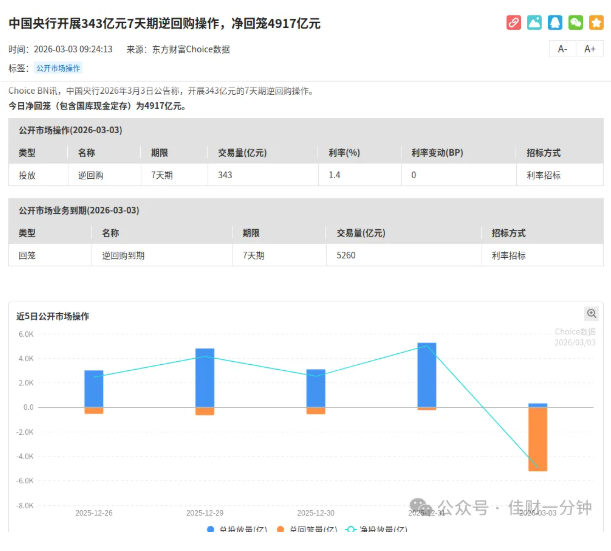
Task: Decrease font size with A- button
Action: click(x=562, y=49)
